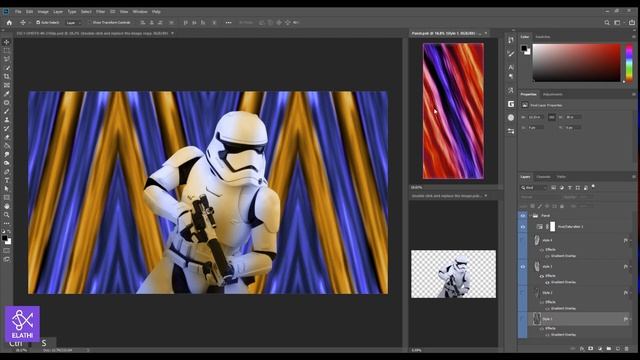Click the hue slider strip in Color panel
The width and height of the screenshot is (640, 360).
pyautogui.click(x=629, y=63)
